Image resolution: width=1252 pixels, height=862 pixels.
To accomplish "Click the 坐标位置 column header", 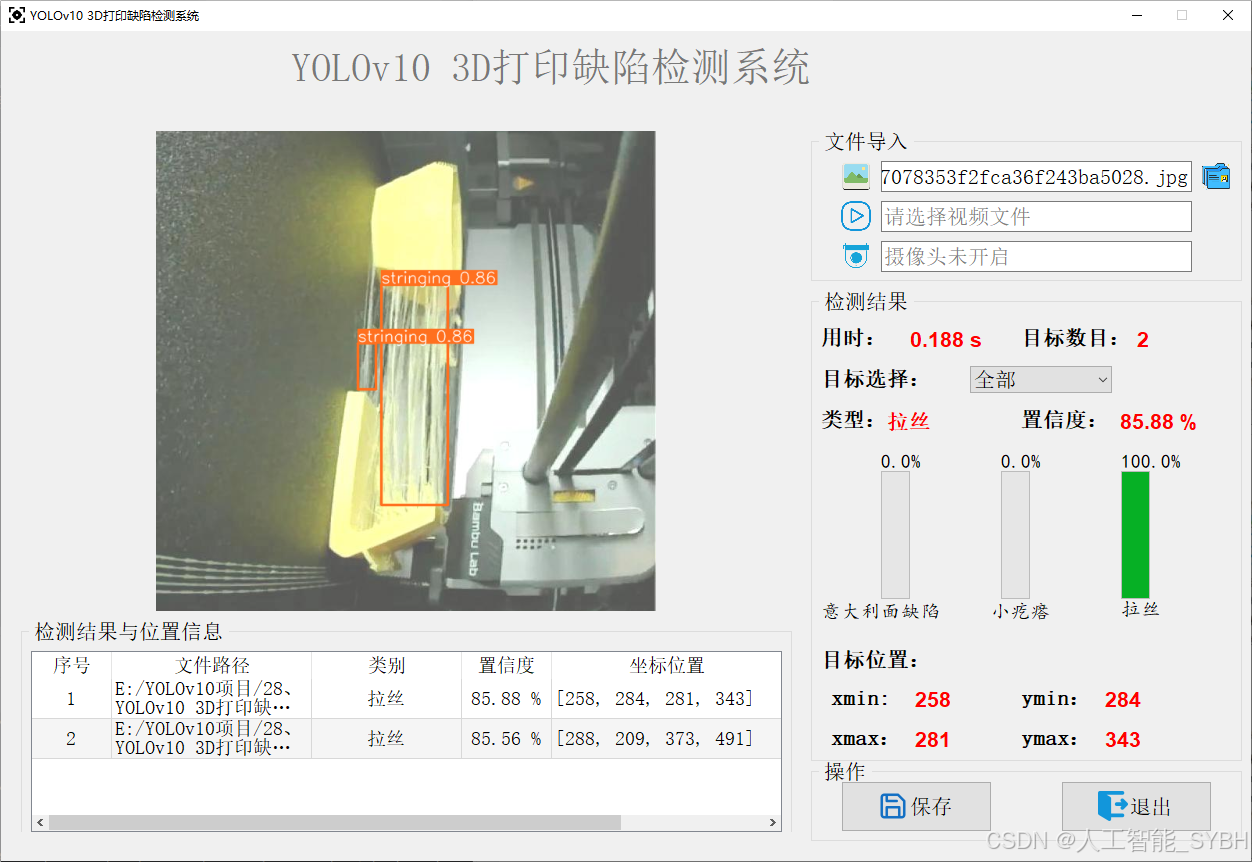I will (666, 665).
